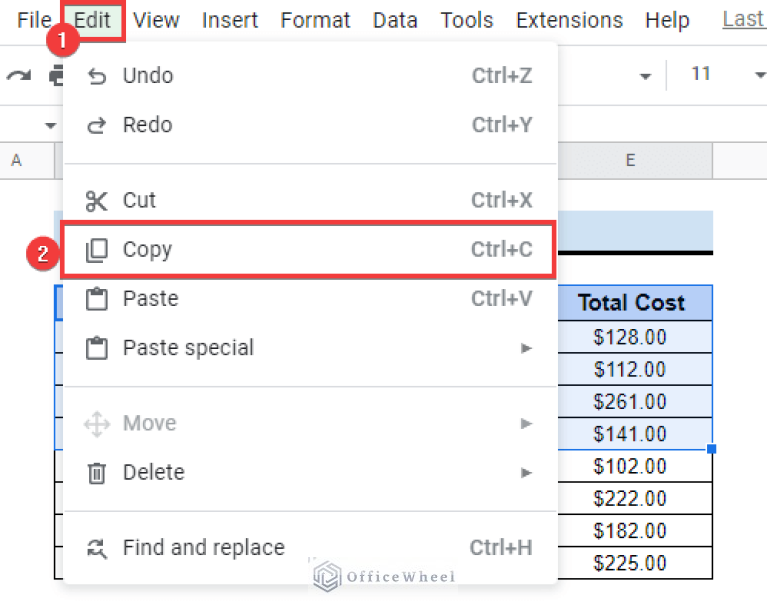Click the clipboard icon beside Paste special
The image size is (767, 615).
[x=96, y=348]
